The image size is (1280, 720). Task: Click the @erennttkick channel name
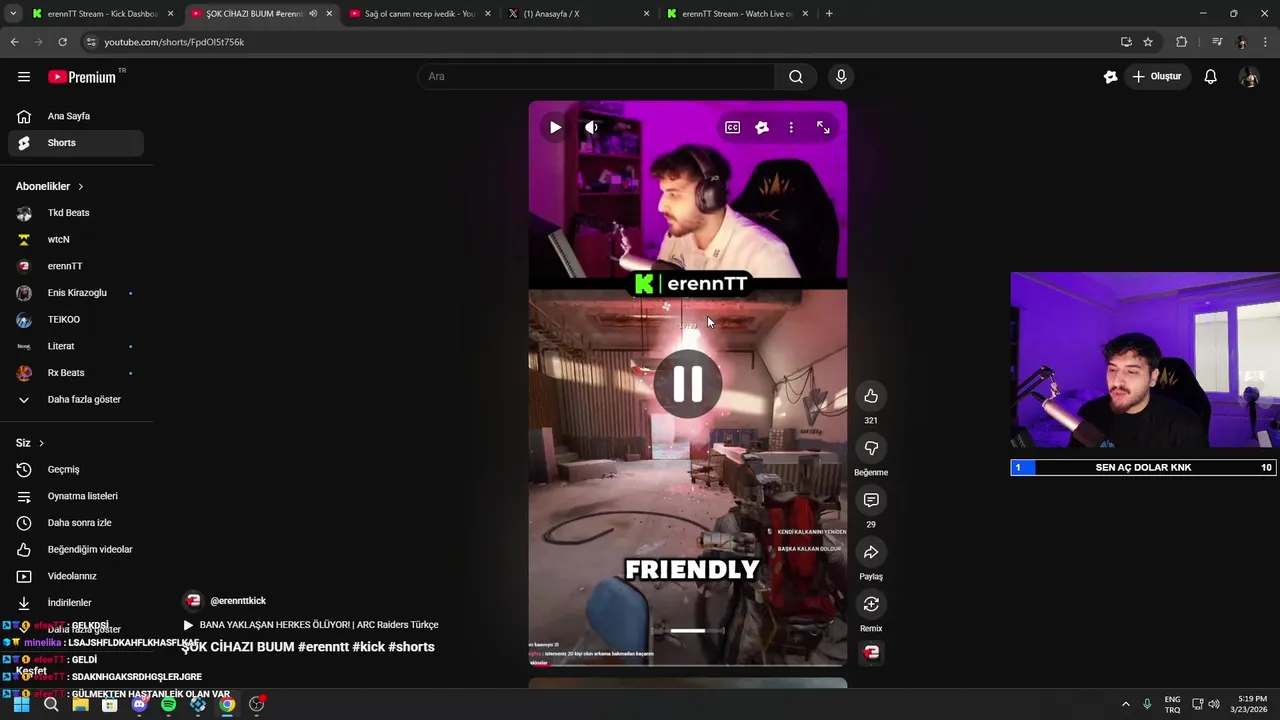pyautogui.click(x=238, y=601)
